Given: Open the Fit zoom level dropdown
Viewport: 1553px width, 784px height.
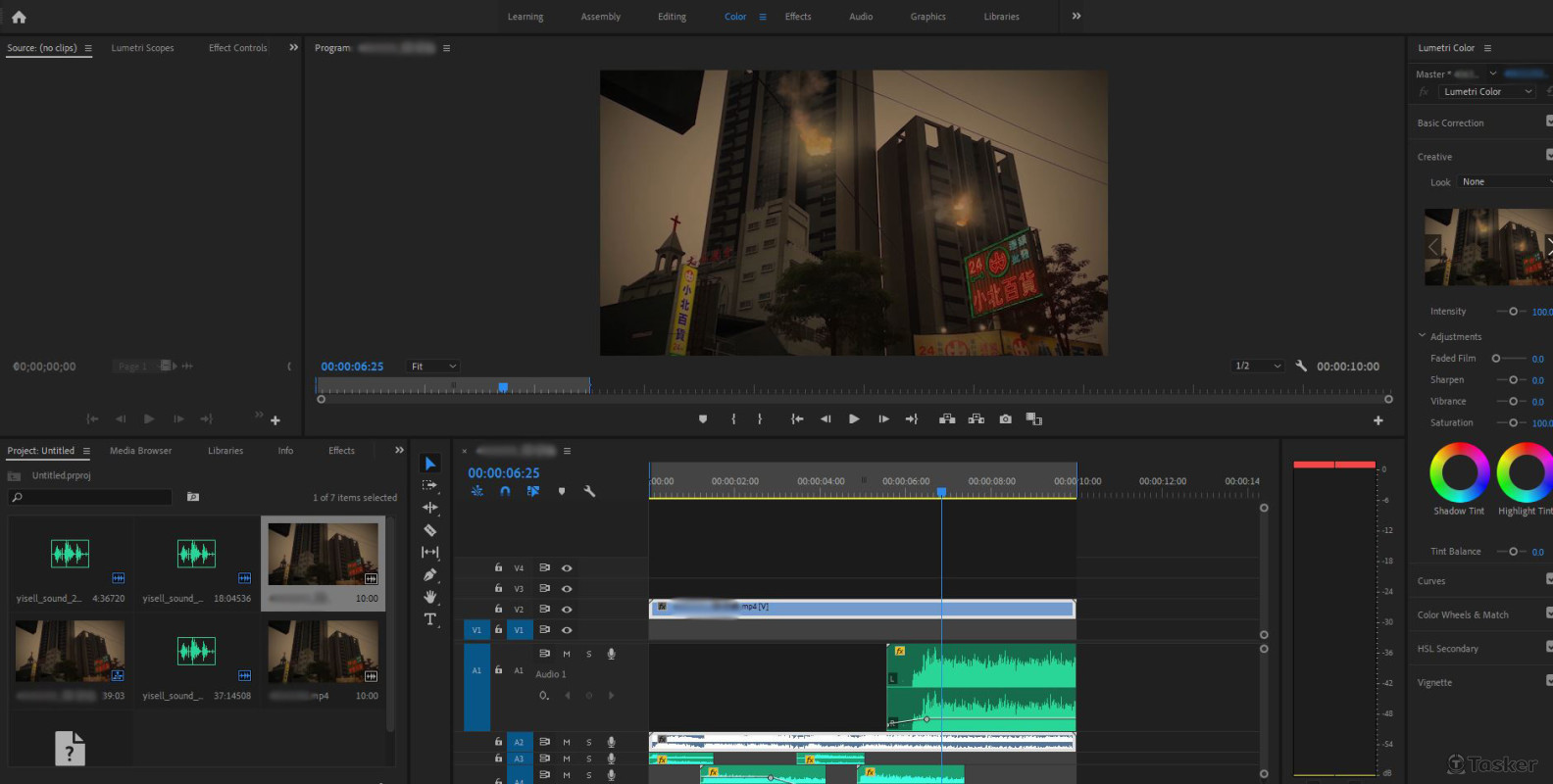Looking at the screenshot, I should 432,367.
